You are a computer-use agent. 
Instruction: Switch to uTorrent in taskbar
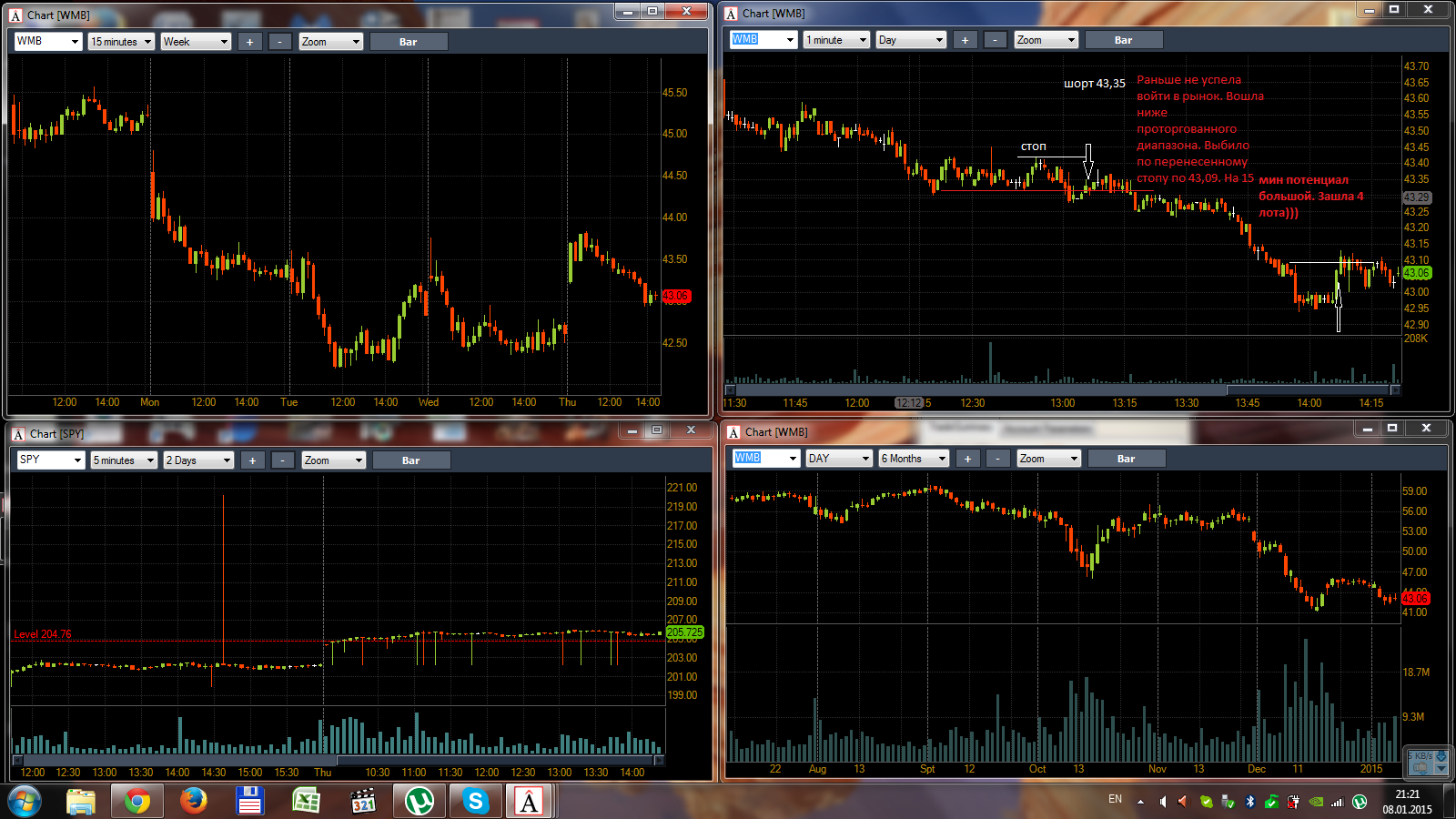[x=420, y=802]
